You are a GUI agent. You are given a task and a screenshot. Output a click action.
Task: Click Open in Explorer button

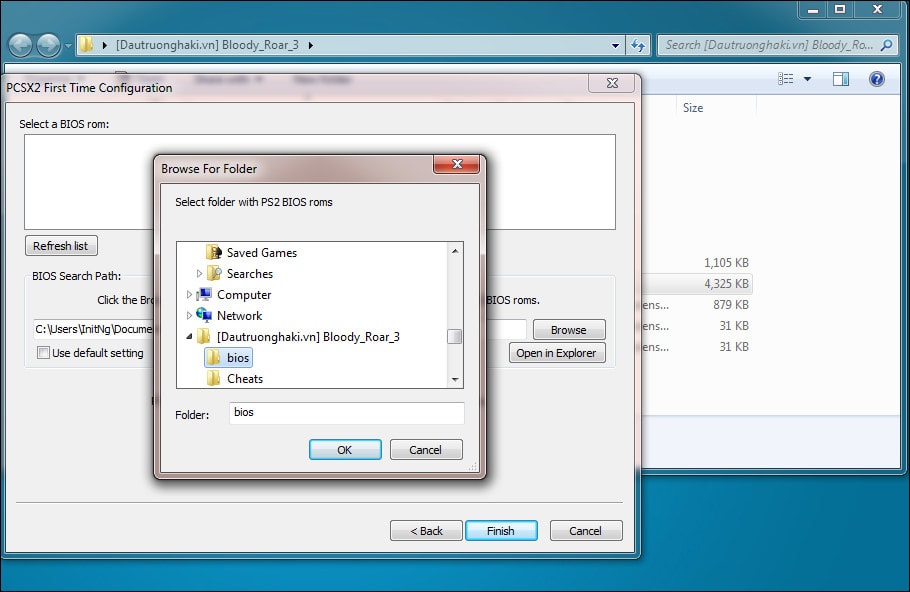(x=557, y=353)
